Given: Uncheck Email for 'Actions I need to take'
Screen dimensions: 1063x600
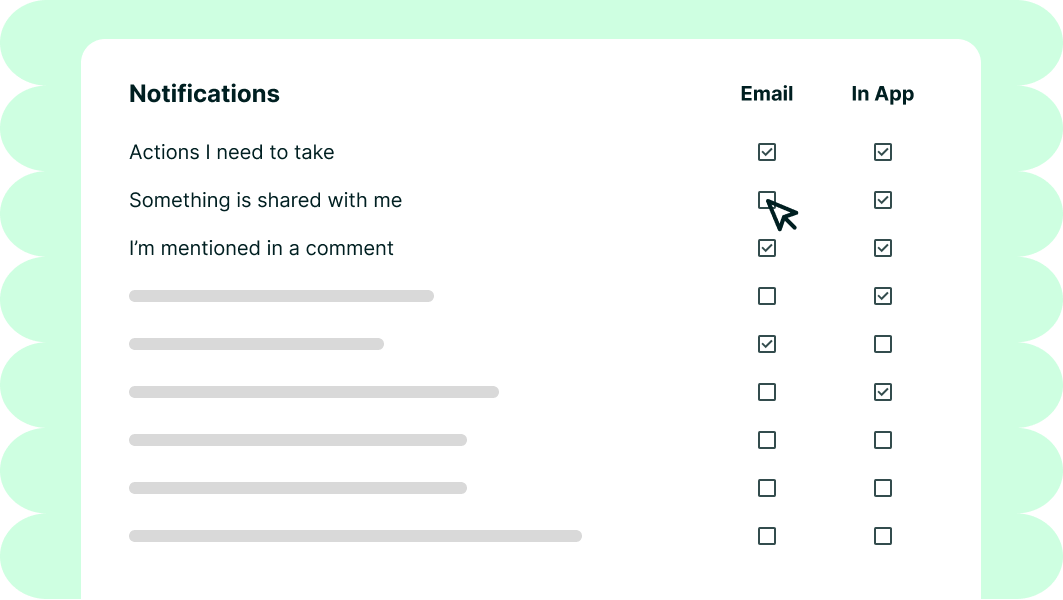Looking at the screenshot, I should 767,152.
